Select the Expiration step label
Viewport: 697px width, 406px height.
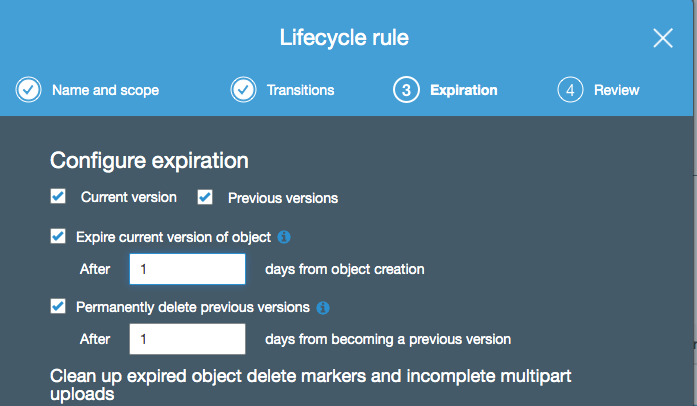(464, 90)
